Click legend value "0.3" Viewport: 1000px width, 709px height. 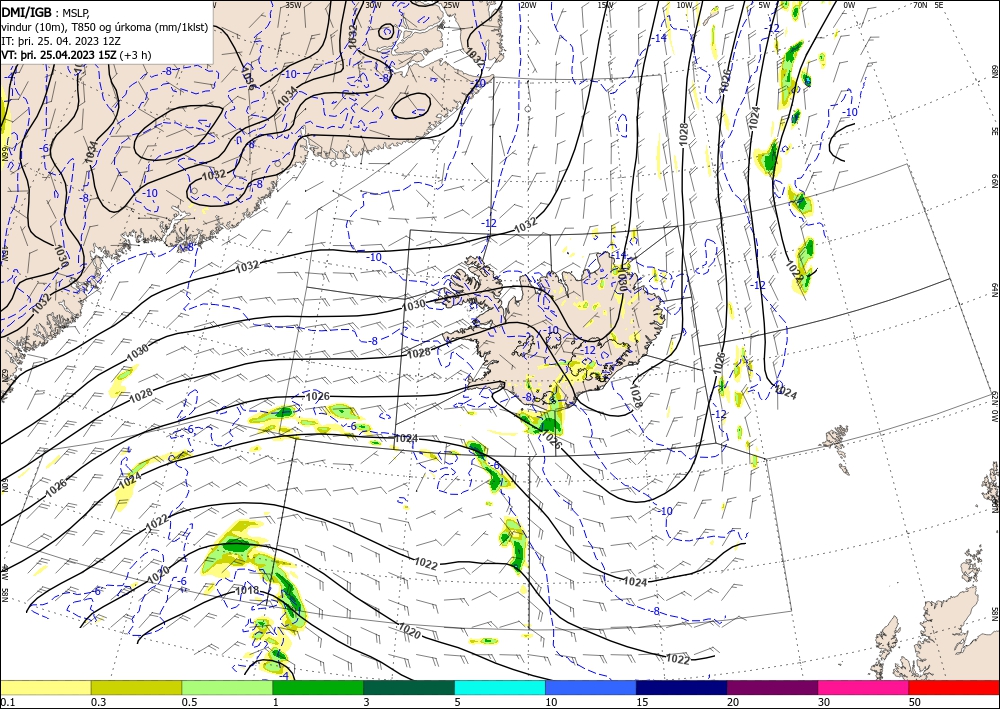pos(98,702)
